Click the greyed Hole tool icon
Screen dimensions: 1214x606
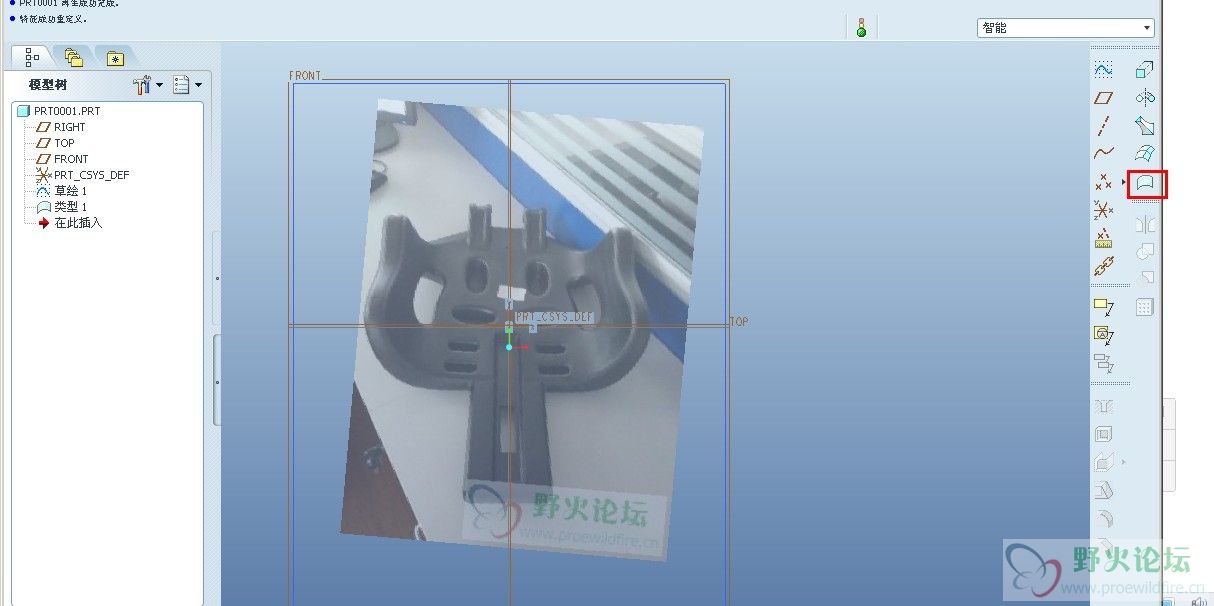click(1103, 406)
